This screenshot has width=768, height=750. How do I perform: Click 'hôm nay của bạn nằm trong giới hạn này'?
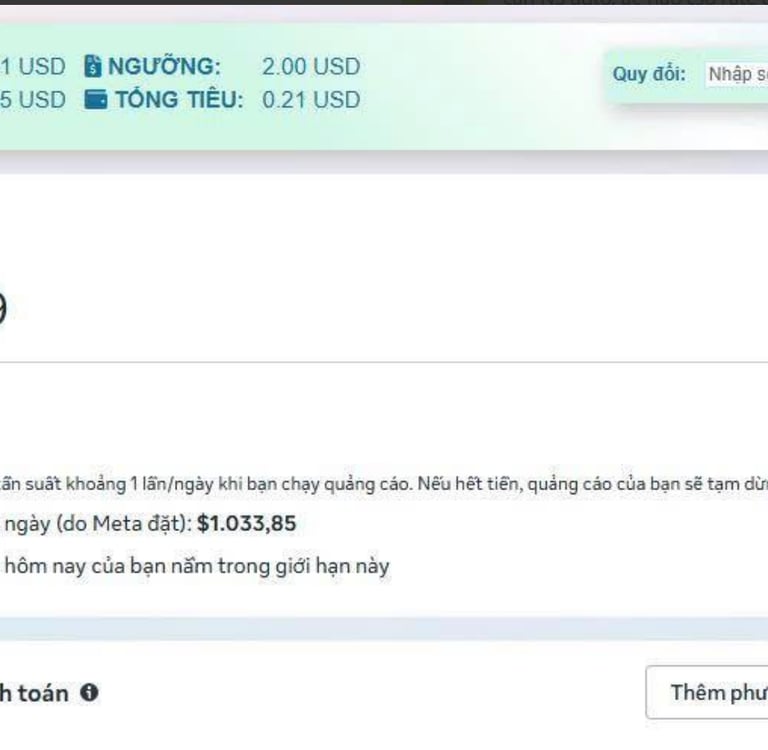click(x=197, y=566)
